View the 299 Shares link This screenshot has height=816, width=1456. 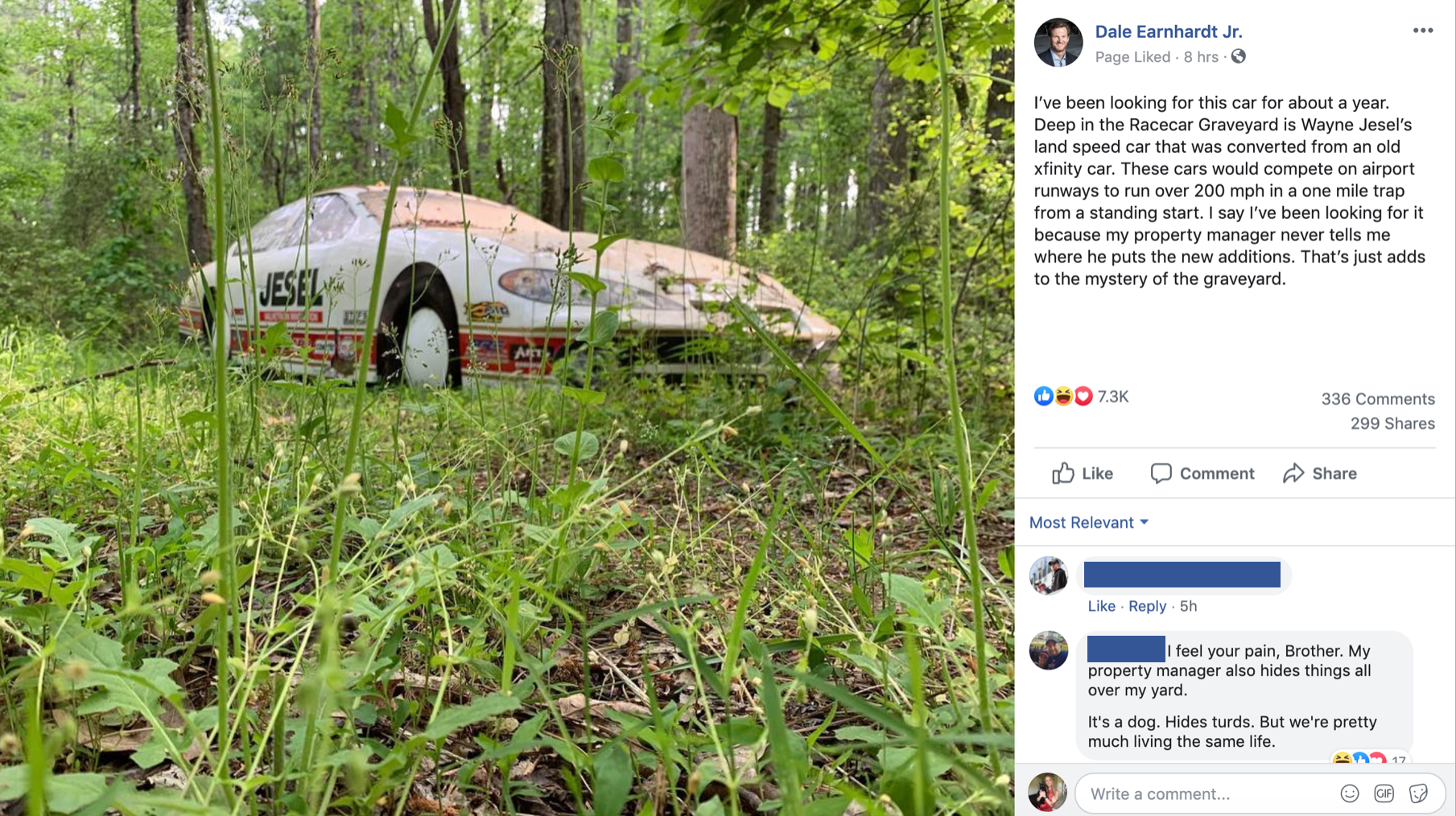click(1392, 423)
